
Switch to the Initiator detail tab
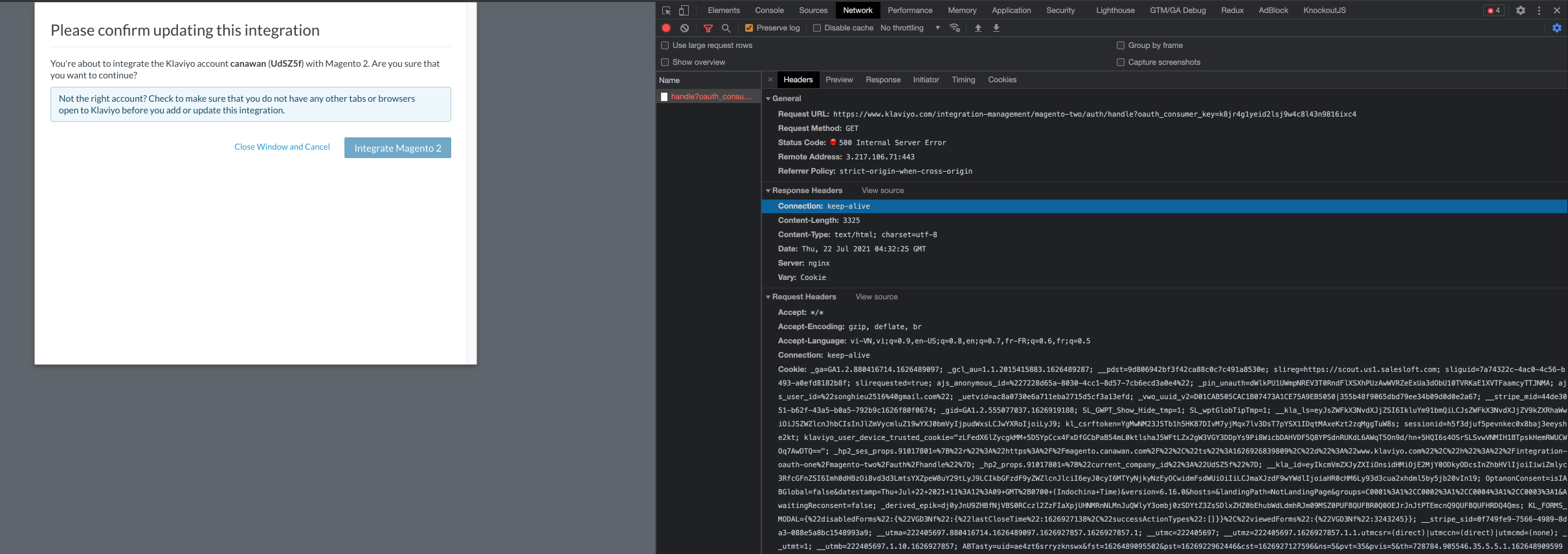tap(926, 80)
